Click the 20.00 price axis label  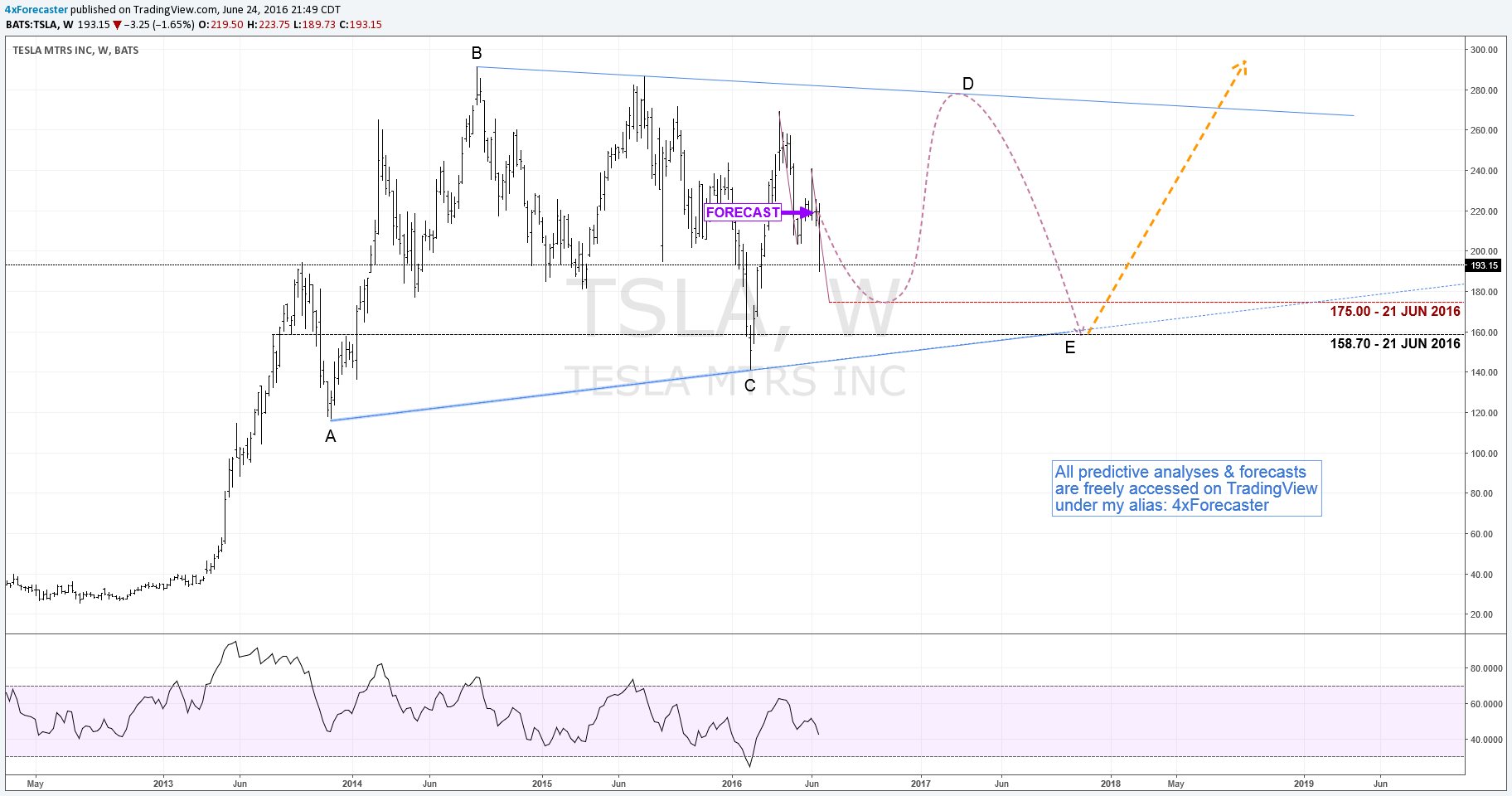pyautogui.click(x=1481, y=614)
